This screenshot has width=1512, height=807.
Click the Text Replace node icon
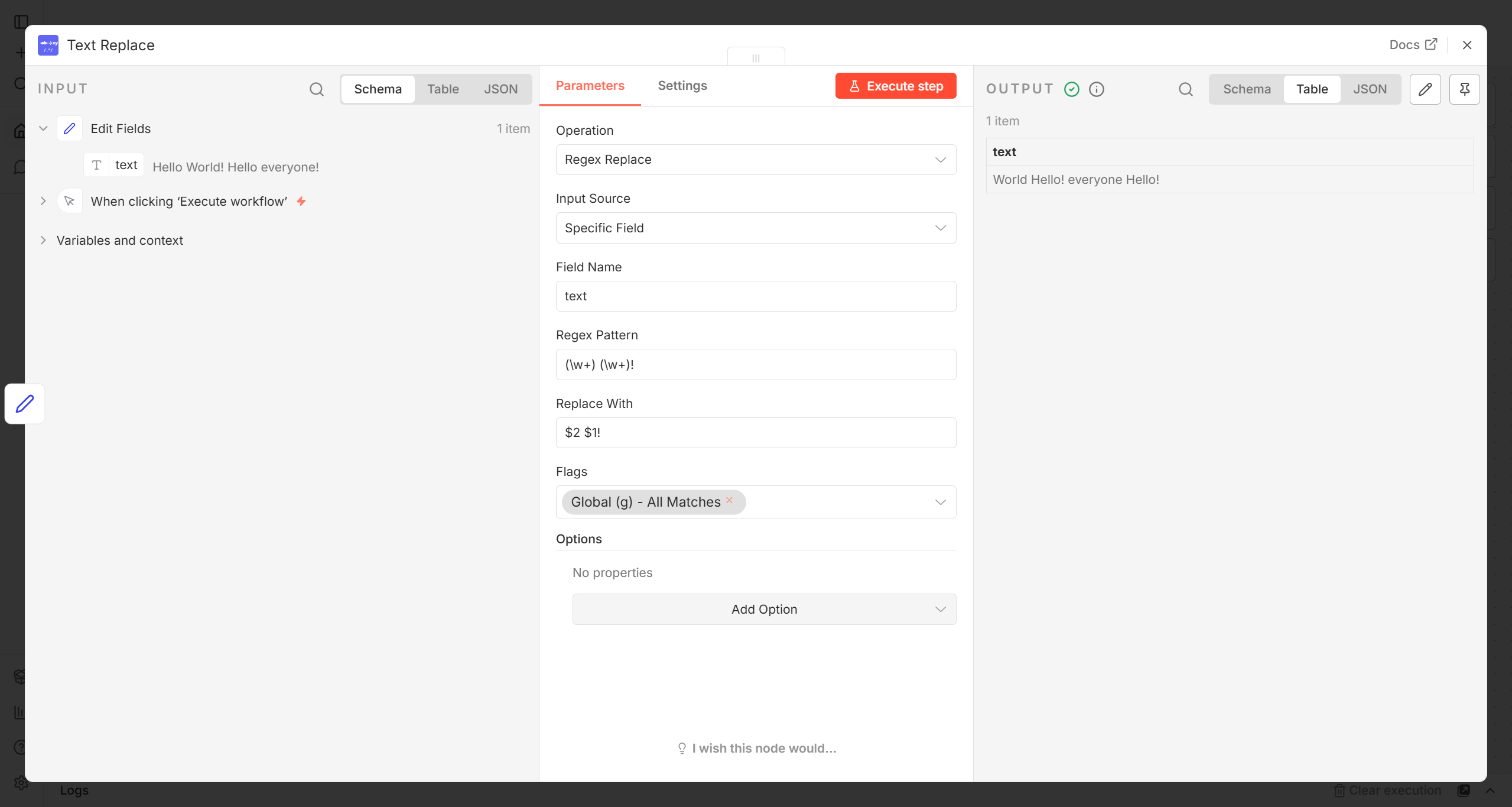(48, 45)
